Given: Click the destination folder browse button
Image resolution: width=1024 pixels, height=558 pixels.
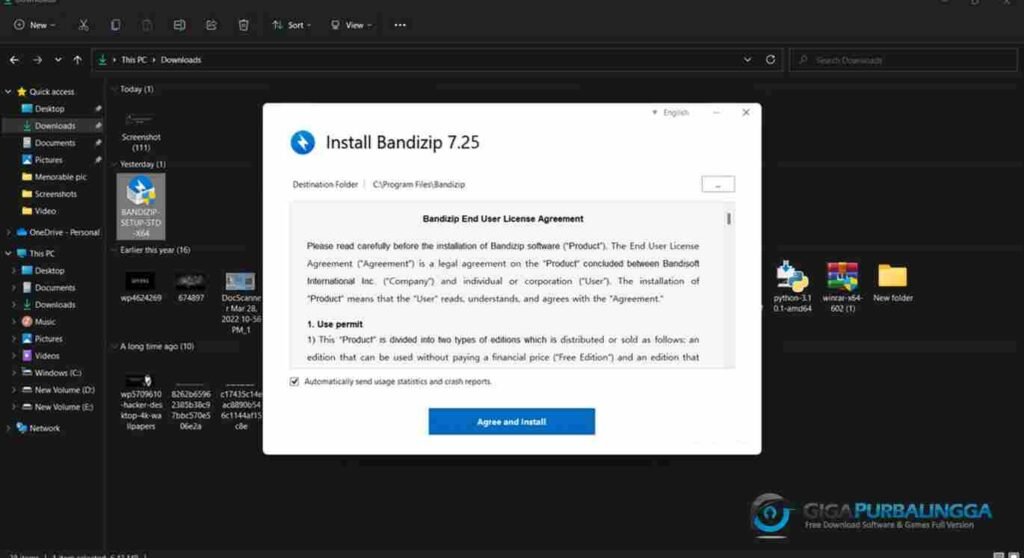Looking at the screenshot, I should tap(718, 184).
